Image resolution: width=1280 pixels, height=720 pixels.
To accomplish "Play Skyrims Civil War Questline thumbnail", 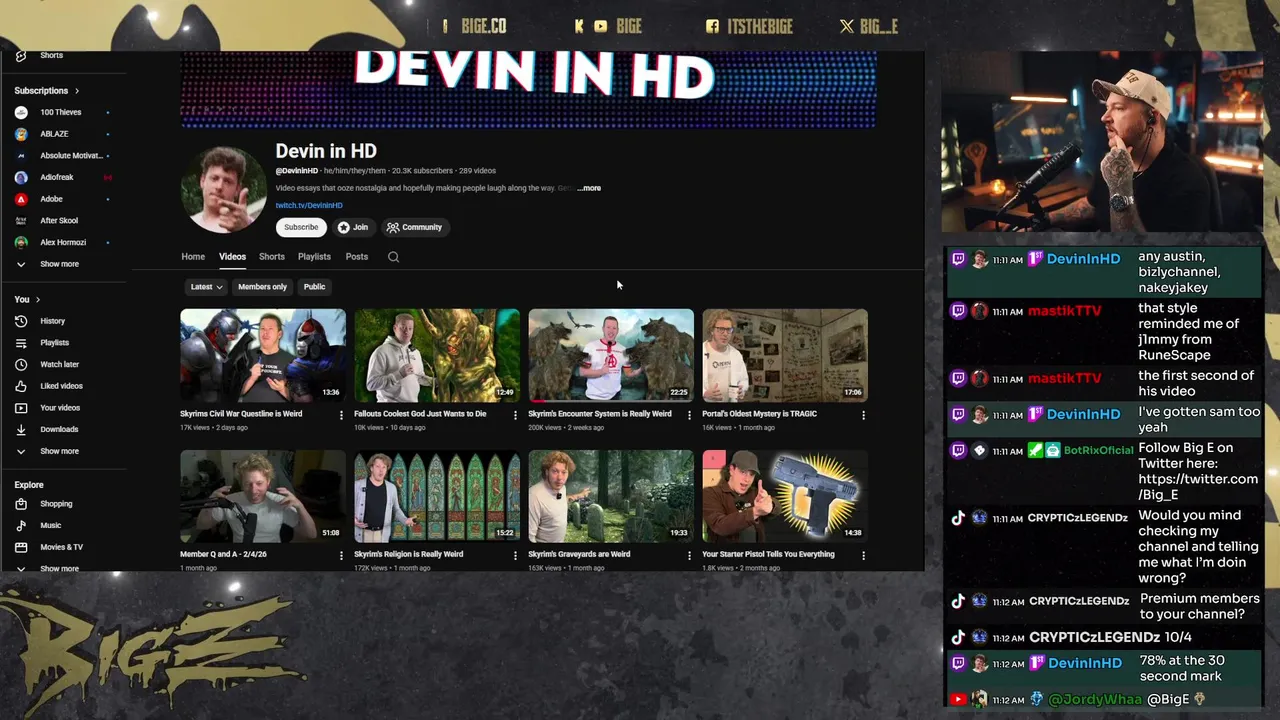I will coord(263,355).
